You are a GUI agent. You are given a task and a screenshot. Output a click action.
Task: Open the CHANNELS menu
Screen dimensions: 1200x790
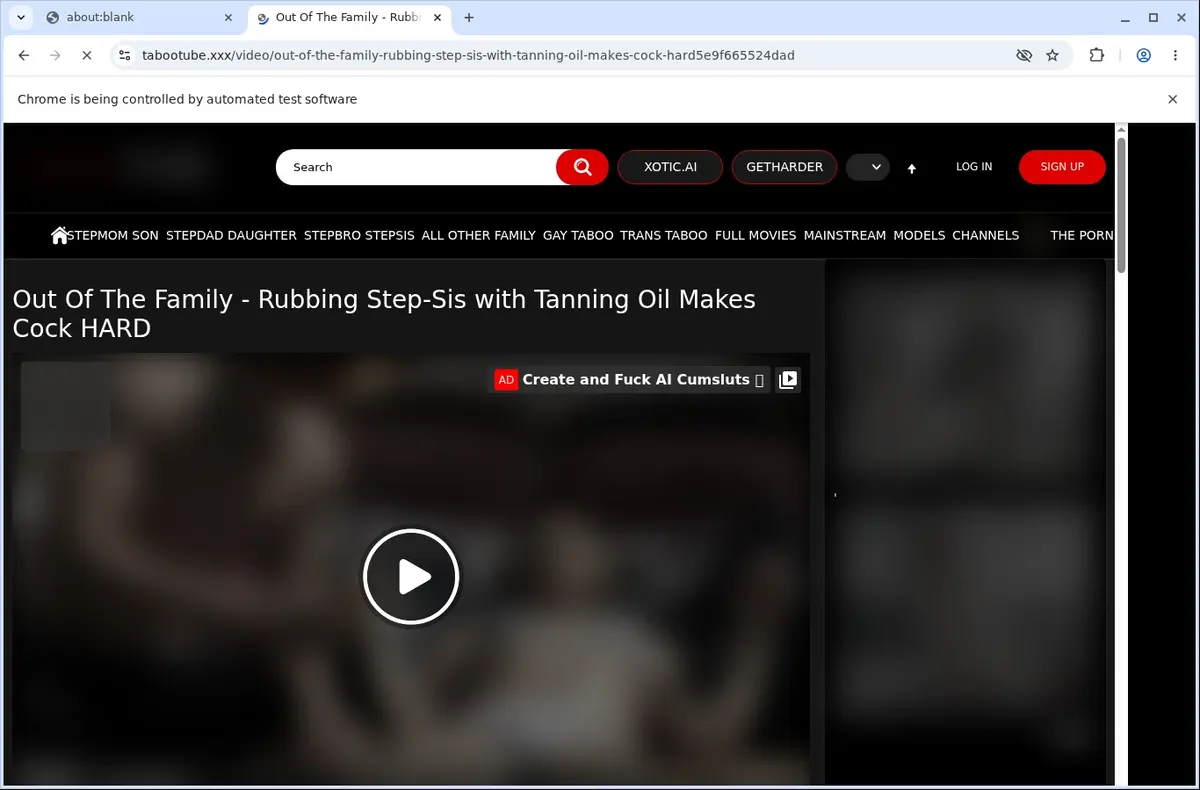986,235
